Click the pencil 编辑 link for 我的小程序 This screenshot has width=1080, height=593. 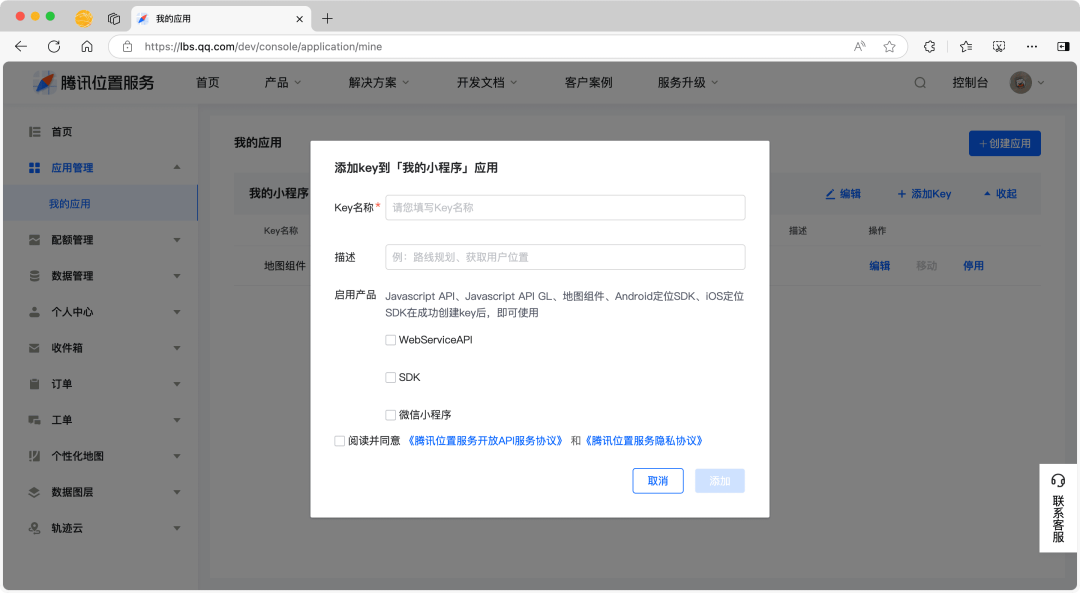pyautogui.click(x=843, y=194)
